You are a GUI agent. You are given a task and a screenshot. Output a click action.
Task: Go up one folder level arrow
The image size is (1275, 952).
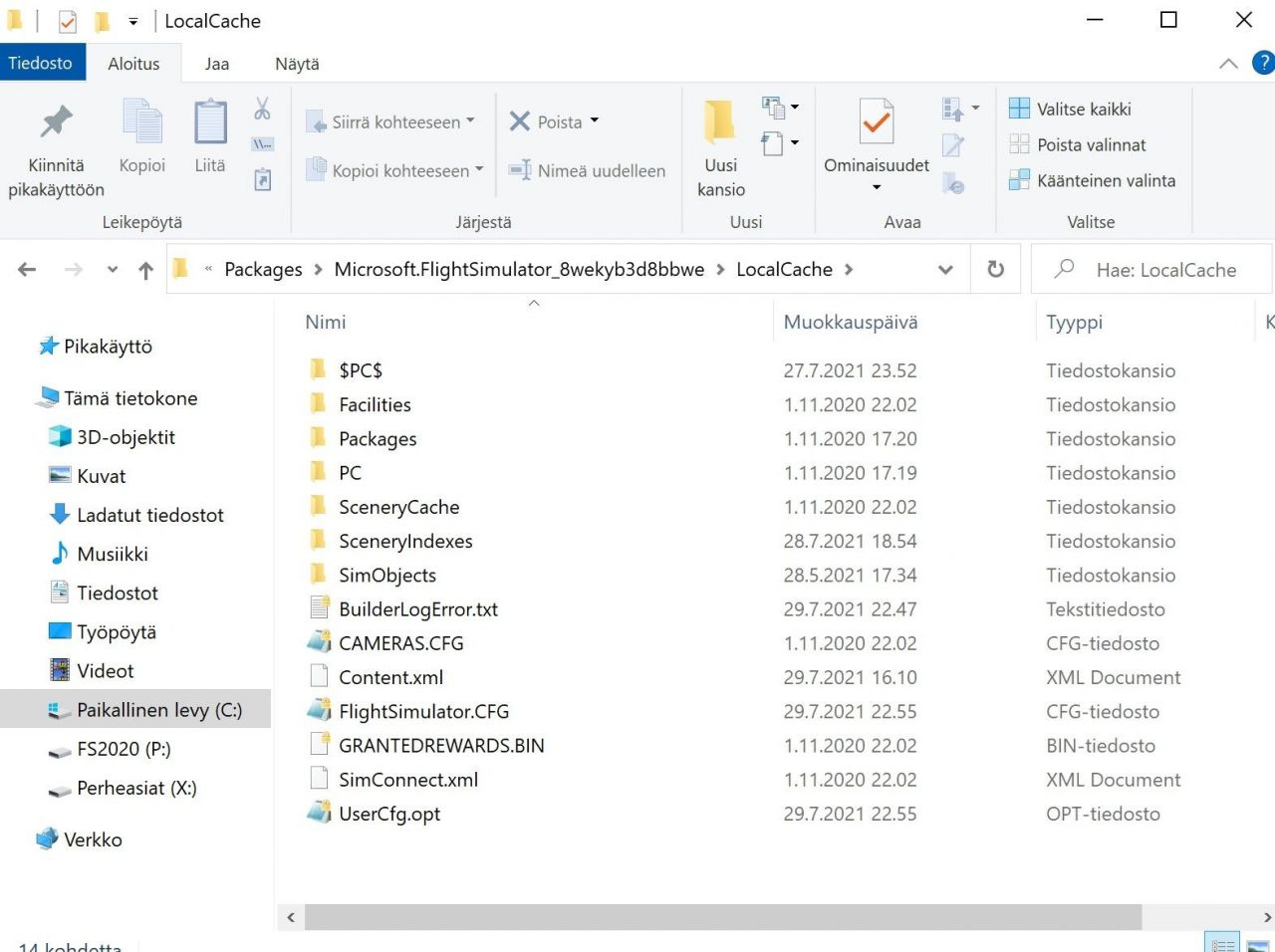click(145, 270)
